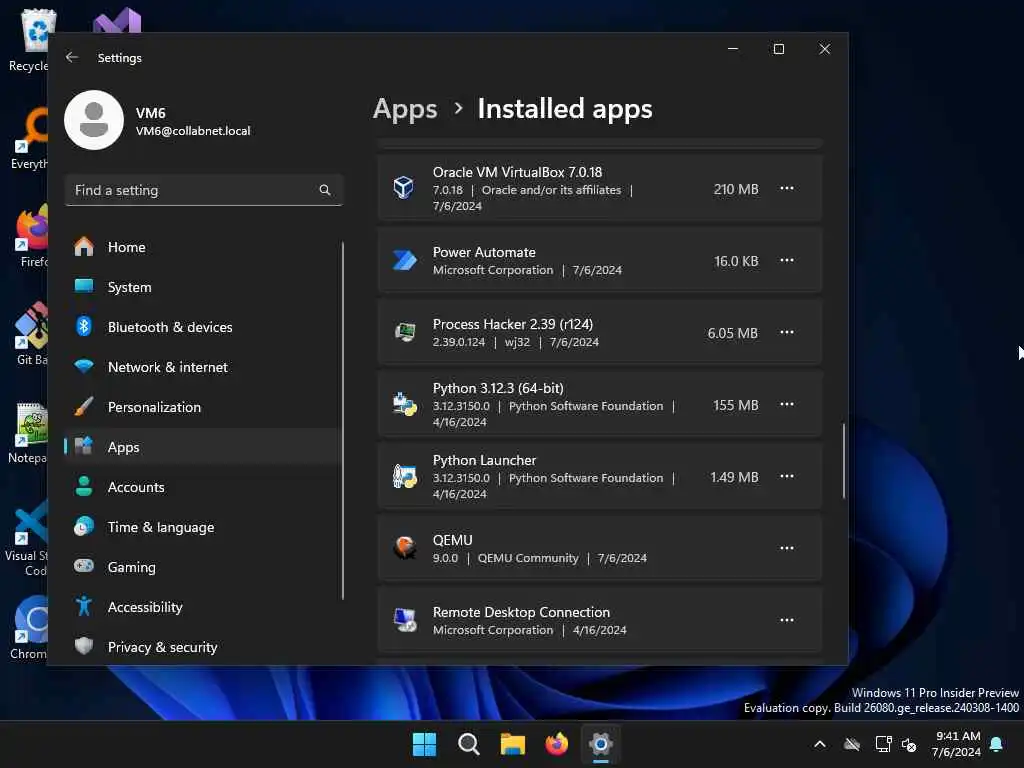Launch Firefox from the taskbar
The width and height of the screenshot is (1024, 768).
556,744
